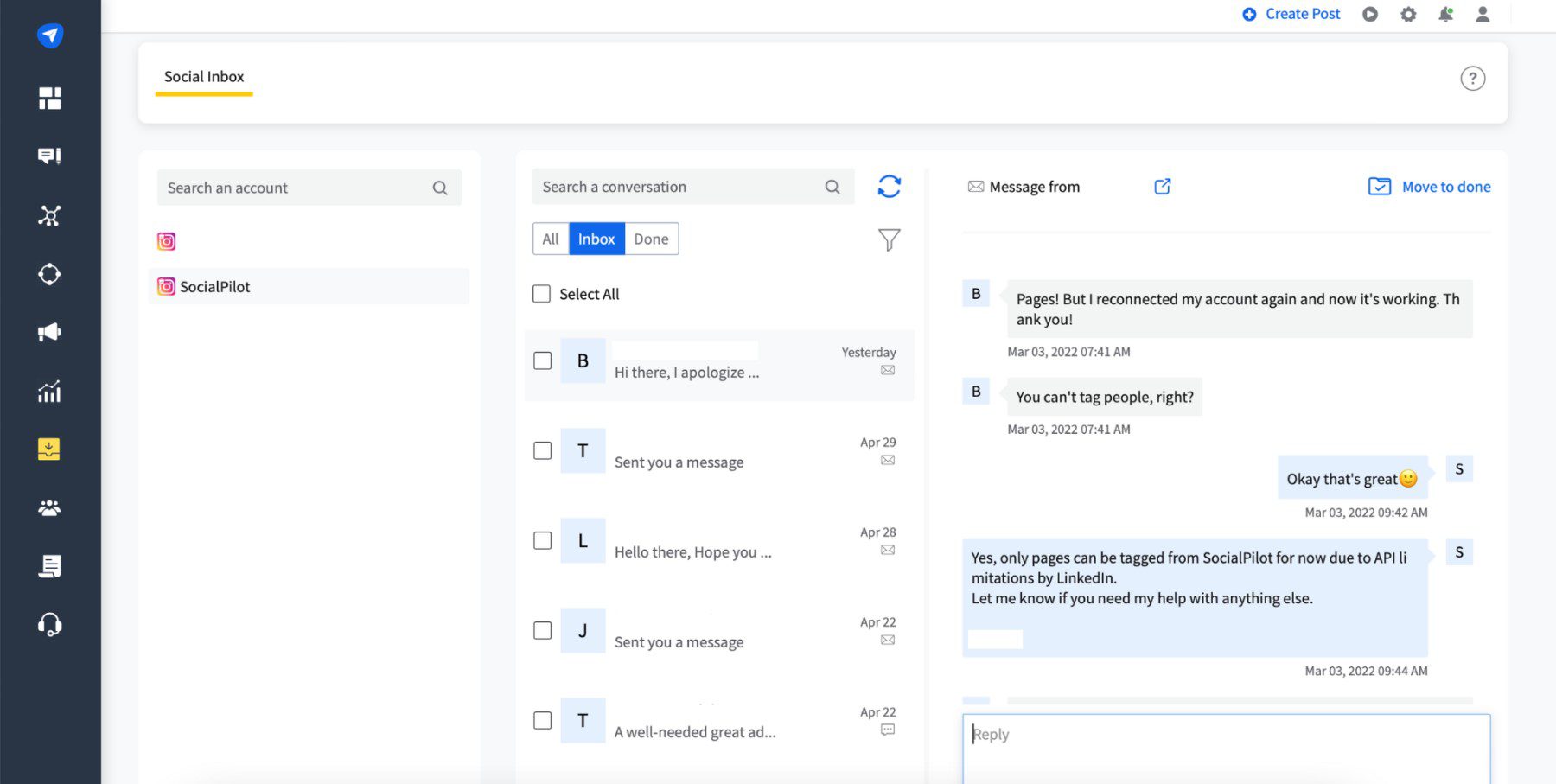View Analytics via the bar chart icon

point(49,391)
